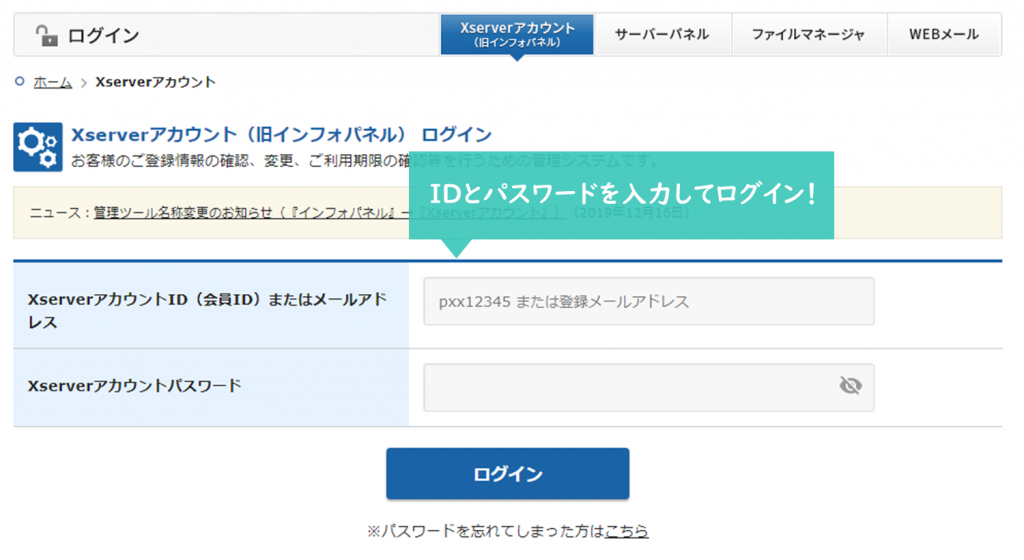Click the Xserver account gears icon

(38, 147)
